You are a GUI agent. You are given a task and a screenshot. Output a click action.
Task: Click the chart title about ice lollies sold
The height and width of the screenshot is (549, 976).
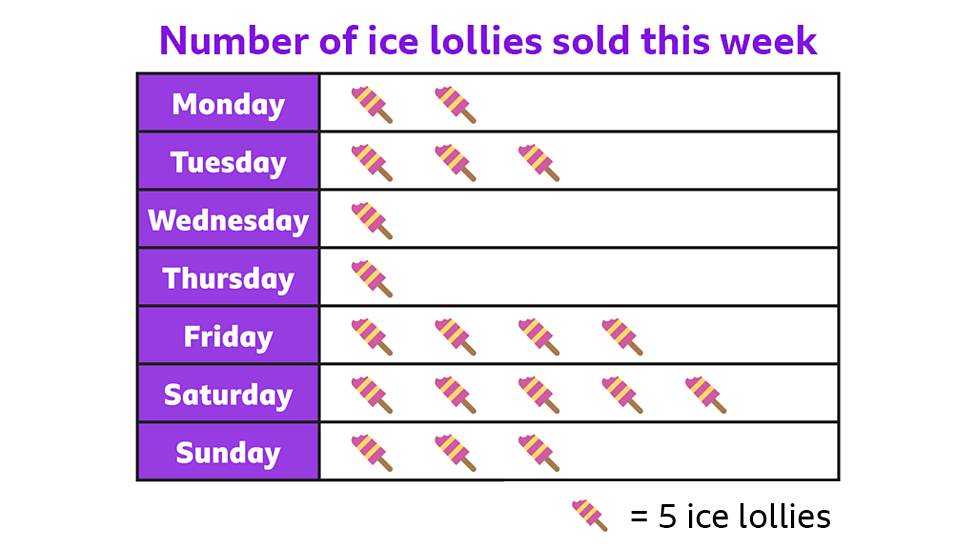coord(488,41)
